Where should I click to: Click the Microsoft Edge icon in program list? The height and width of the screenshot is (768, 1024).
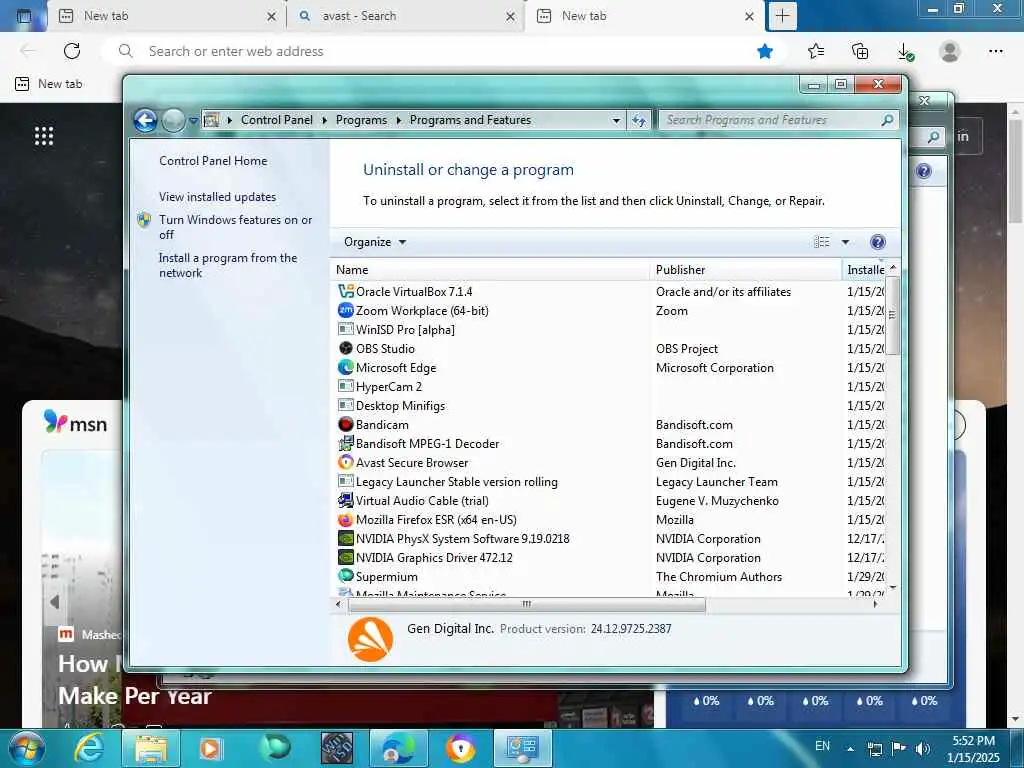(x=345, y=367)
